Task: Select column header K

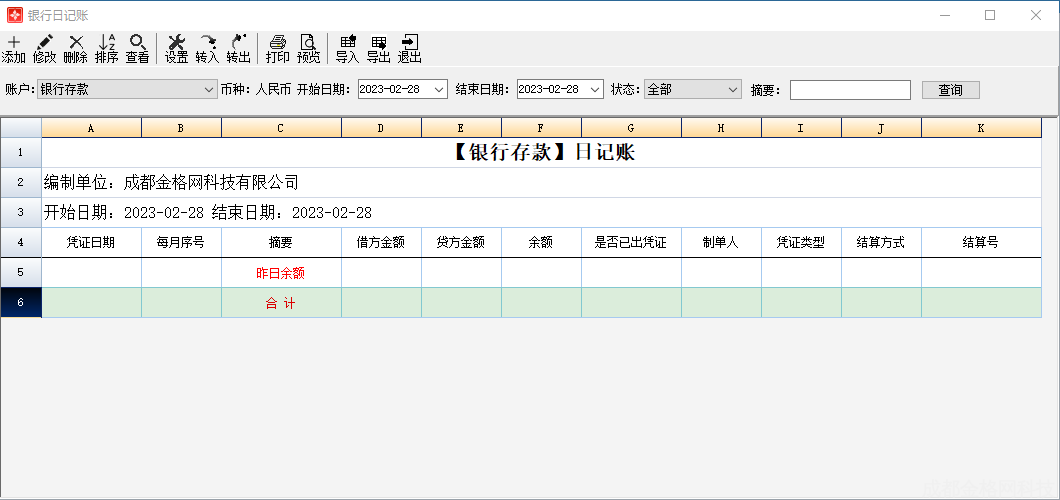Action: (981, 128)
